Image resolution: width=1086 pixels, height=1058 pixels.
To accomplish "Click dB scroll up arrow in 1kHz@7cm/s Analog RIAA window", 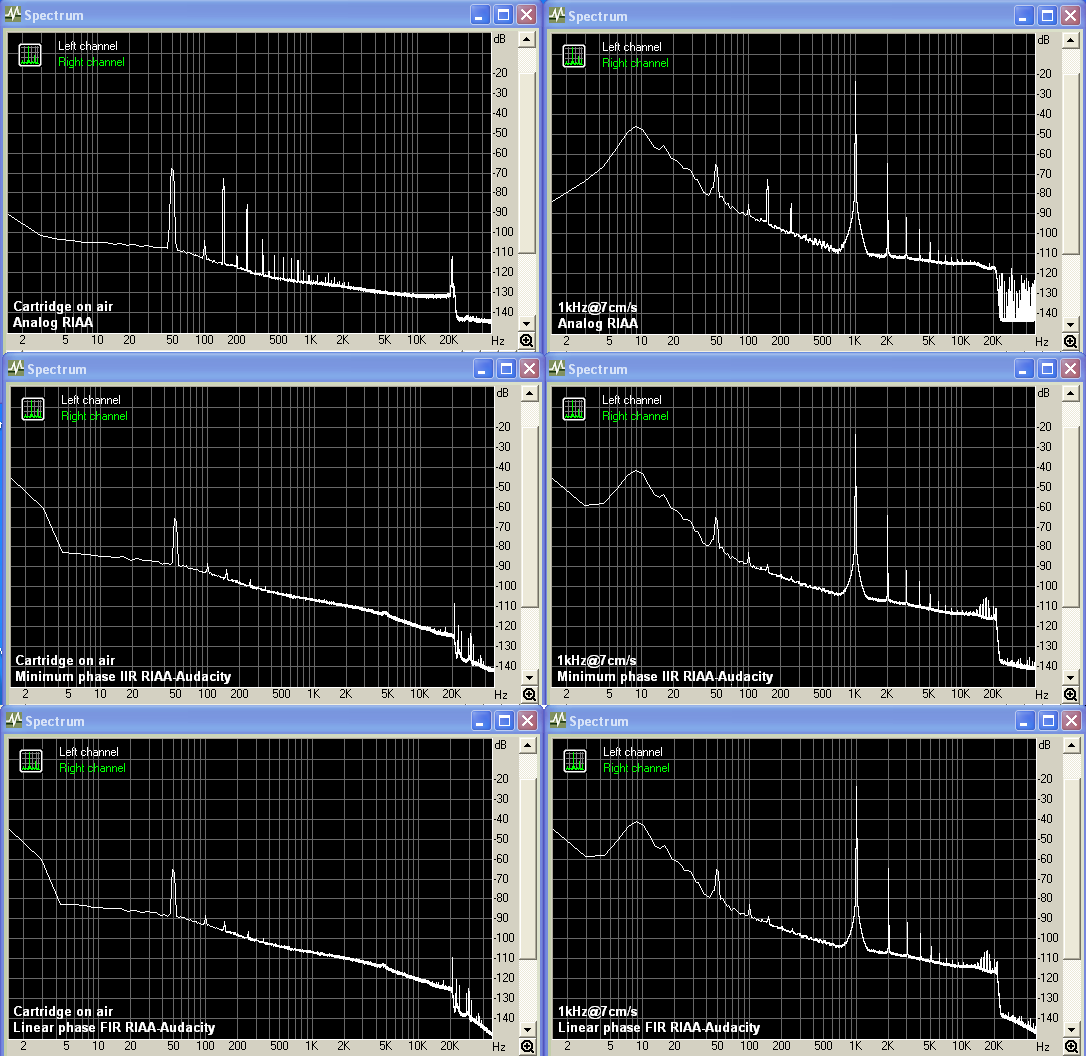I will (1070, 40).
